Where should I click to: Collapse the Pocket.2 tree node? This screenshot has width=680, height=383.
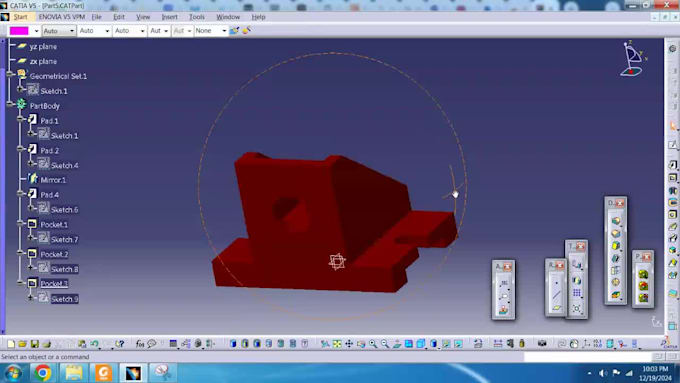(x=20, y=252)
